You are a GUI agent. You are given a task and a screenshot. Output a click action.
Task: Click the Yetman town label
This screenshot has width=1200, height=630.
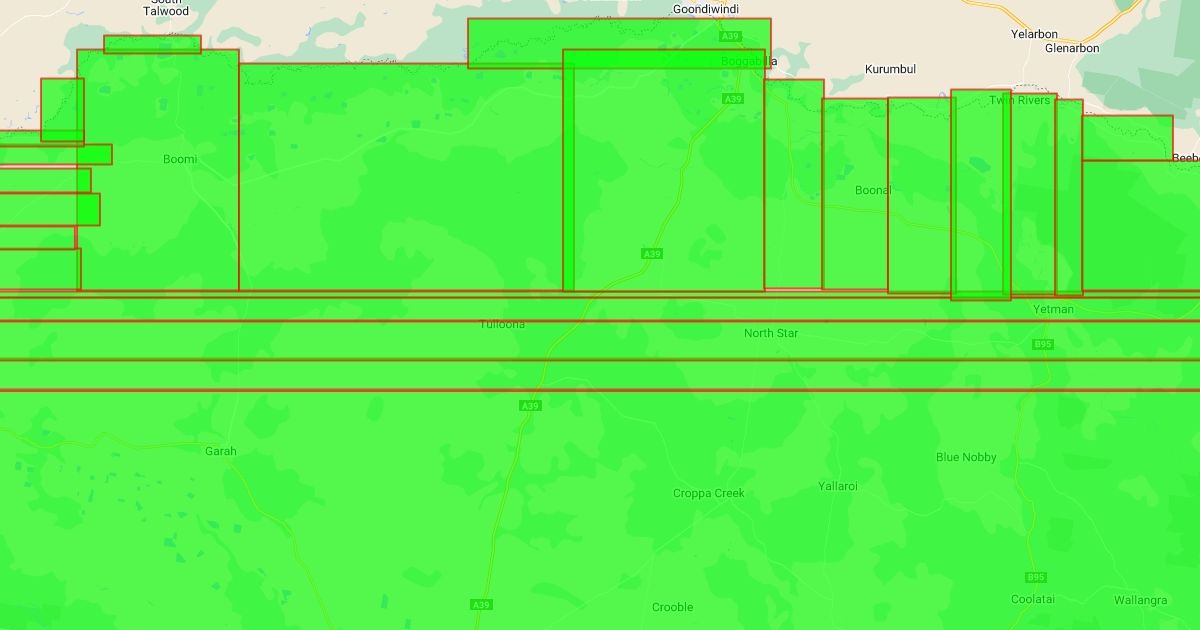pyautogui.click(x=1053, y=310)
